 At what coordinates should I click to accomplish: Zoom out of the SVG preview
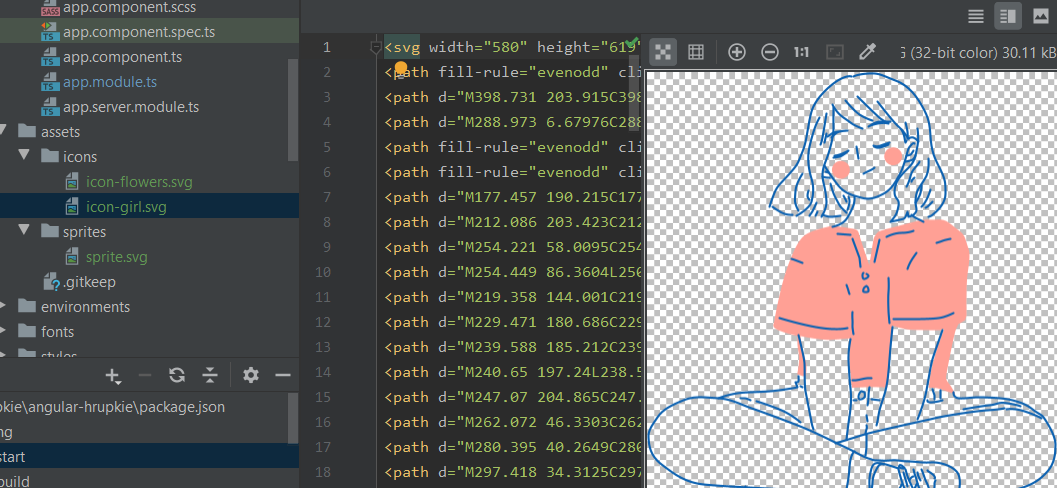pos(769,52)
